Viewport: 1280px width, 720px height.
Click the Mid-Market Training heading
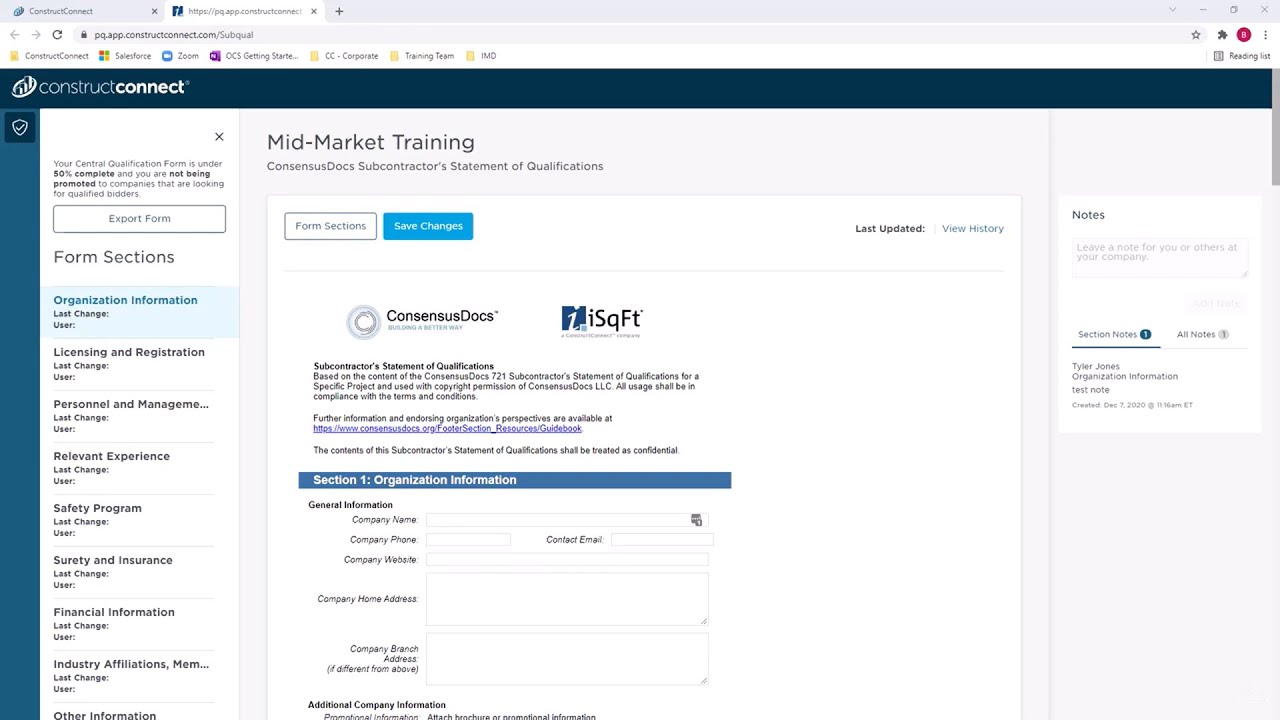tap(371, 142)
